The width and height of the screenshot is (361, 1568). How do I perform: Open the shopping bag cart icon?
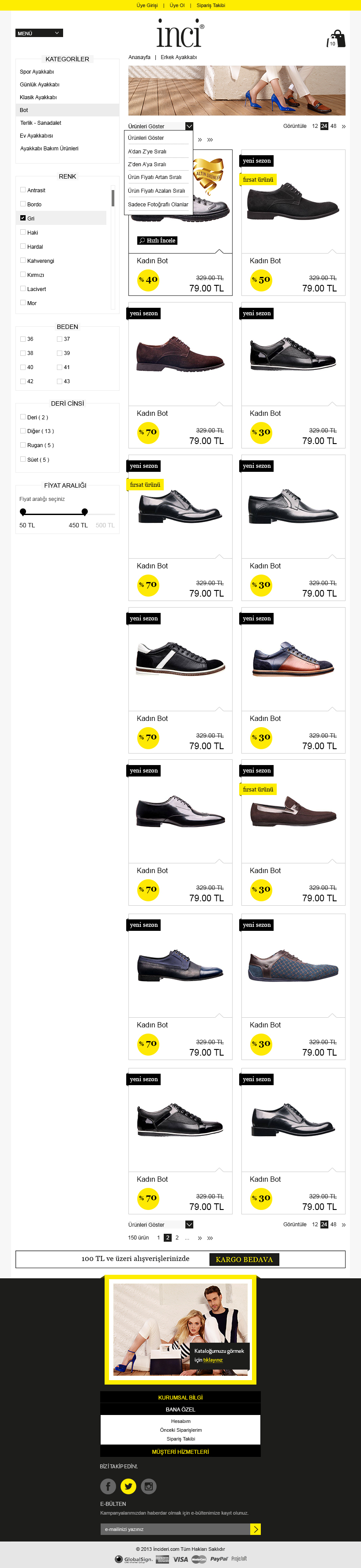point(337,39)
